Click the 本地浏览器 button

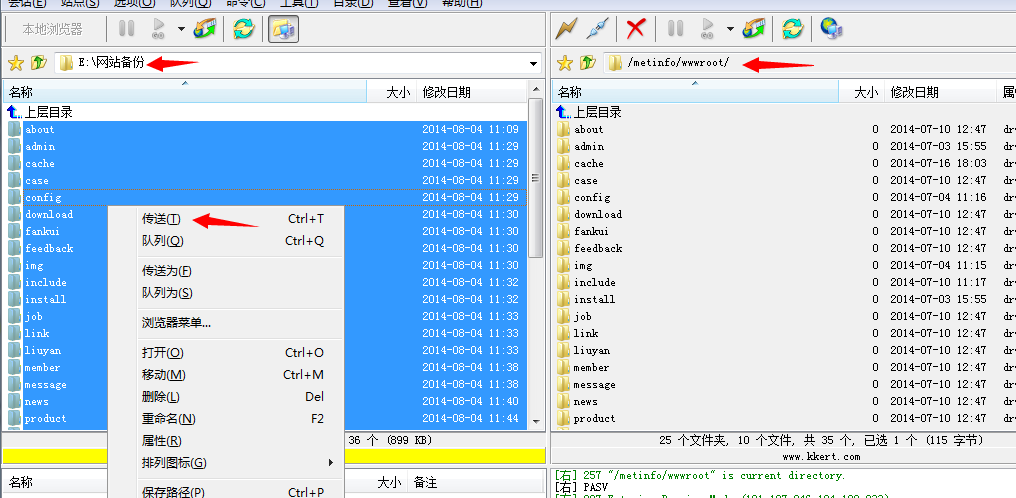[x=53, y=29]
